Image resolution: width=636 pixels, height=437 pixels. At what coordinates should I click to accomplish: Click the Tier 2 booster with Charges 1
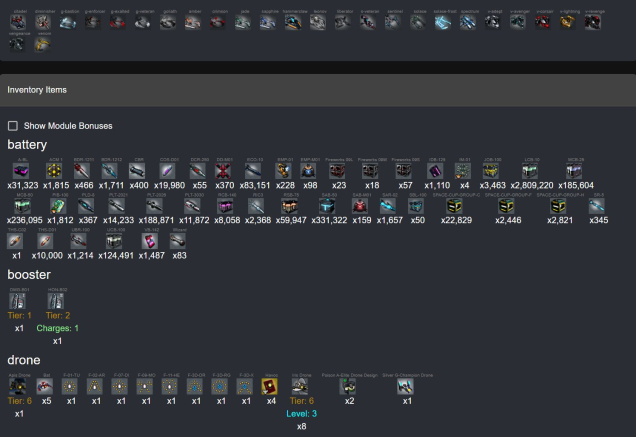[57, 301]
